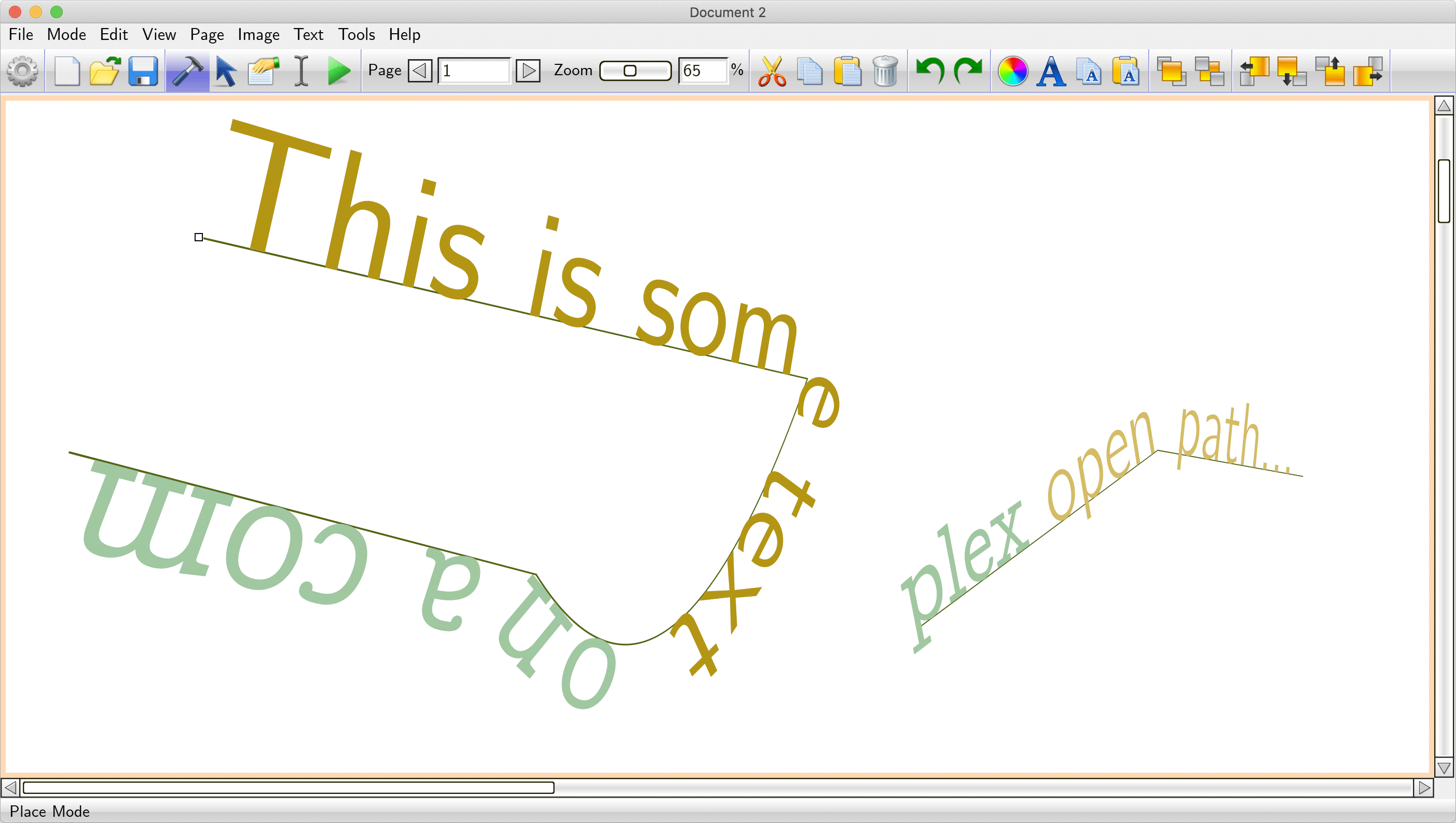Screen dimensions: 1456x823
Task: Click the orange square right-arrow icon
Action: (x=1368, y=71)
